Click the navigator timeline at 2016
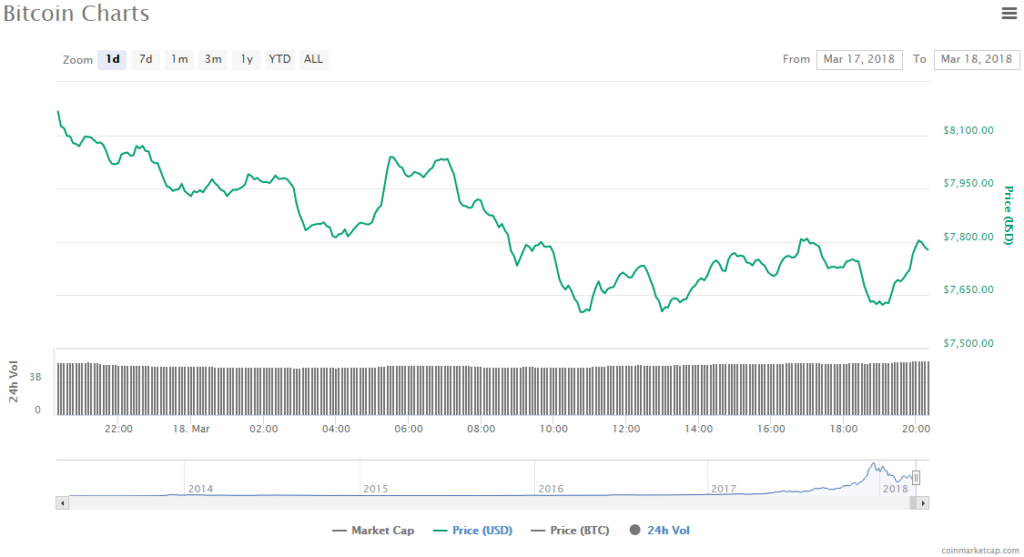 point(550,488)
